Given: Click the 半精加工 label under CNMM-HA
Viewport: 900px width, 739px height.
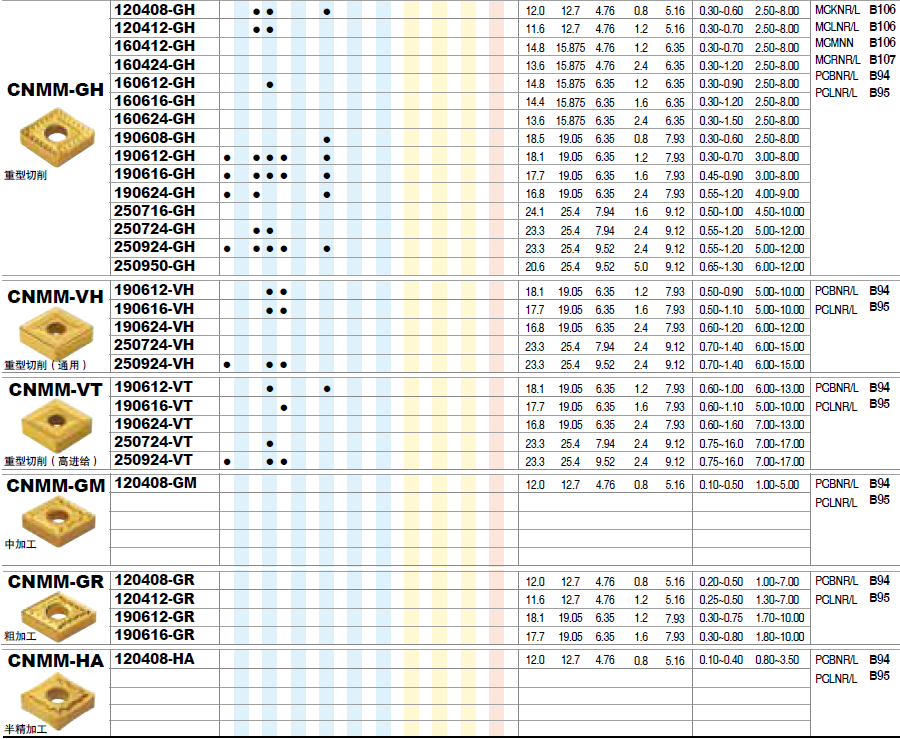Looking at the screenshot, I should pos(25,727).
